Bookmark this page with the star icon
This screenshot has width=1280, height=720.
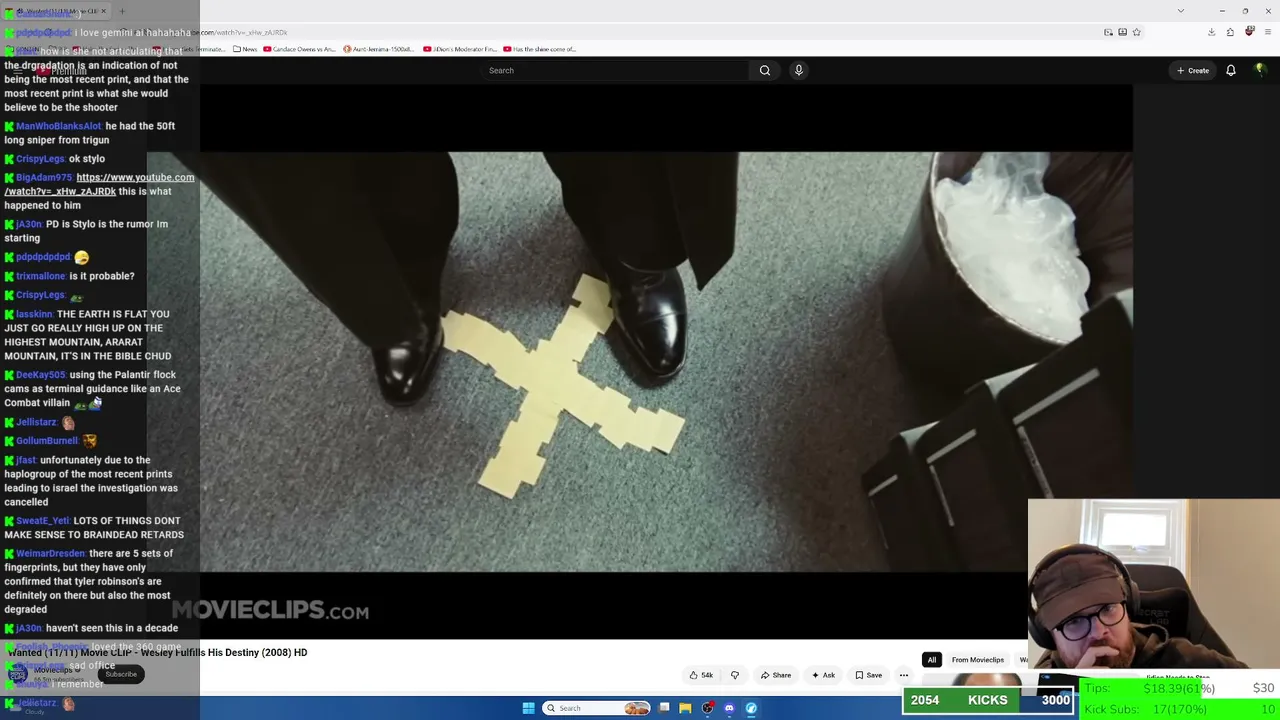[1137, 32]
